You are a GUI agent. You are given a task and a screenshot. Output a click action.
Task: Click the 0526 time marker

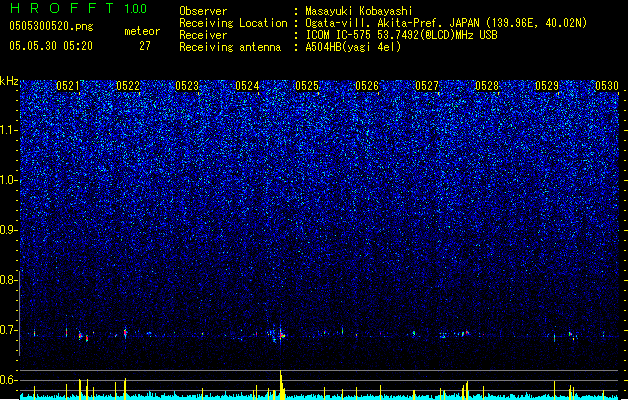pyautogui.click(x=367, y=86)
